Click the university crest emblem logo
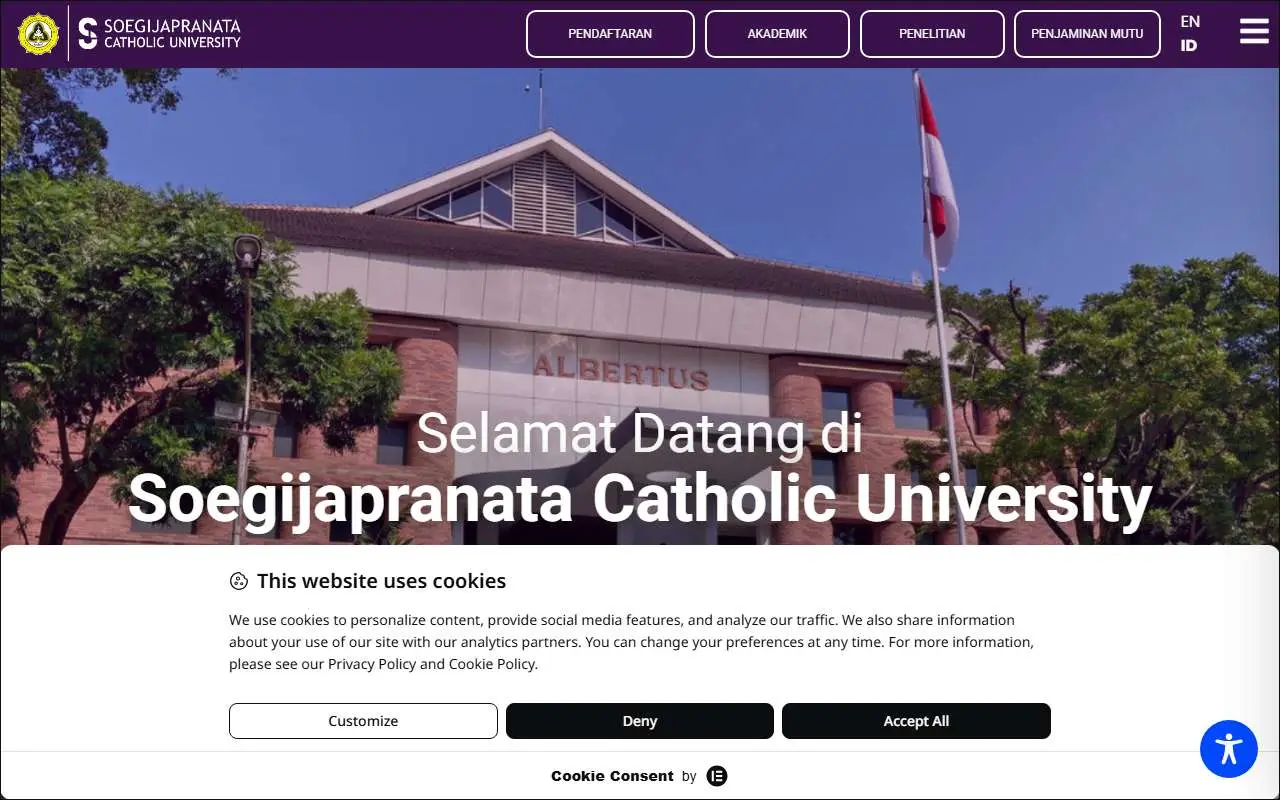 click(39, 33)
